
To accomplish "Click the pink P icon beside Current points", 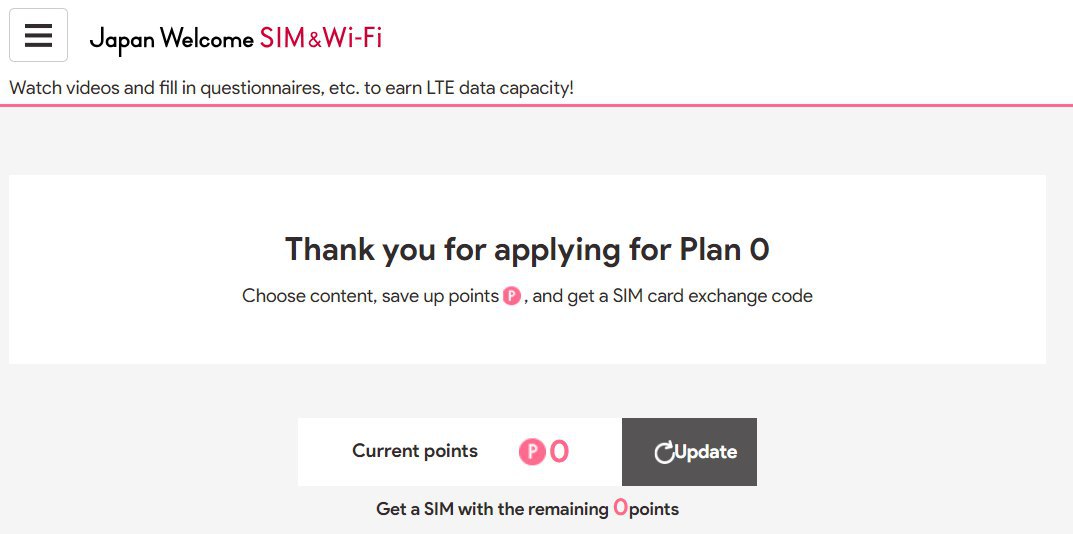I will pyautogui.click(x=531, y=452).
